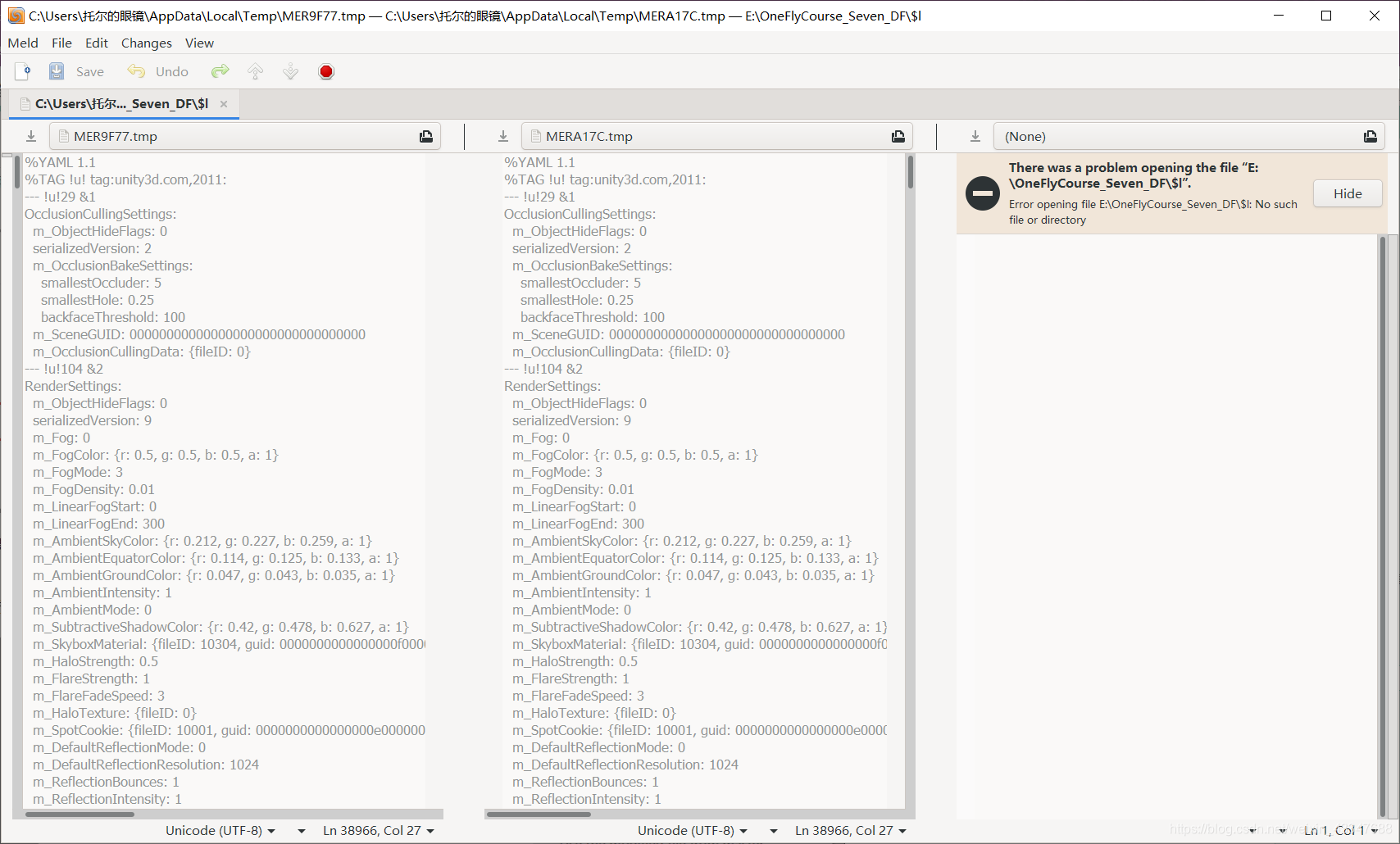1400x844 pixels.
Task: Click the document icon in the MER9F77.tmp chooser
Action: coord(64,137)
